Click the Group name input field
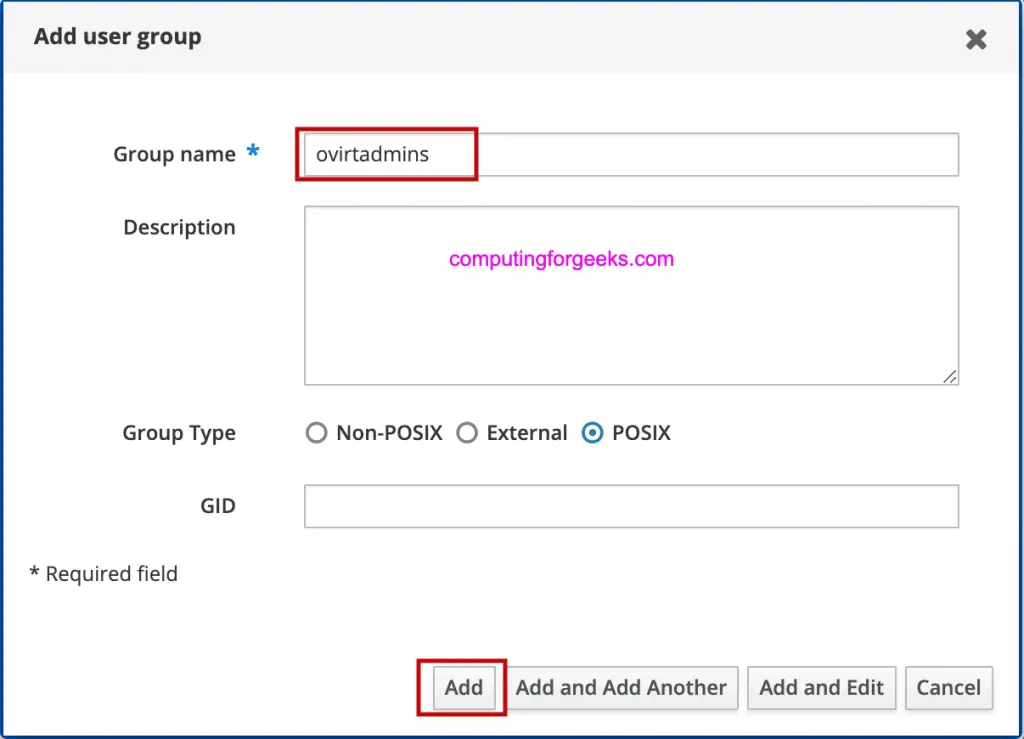Viewport: 1024px width, 739px height. point(631,155)
